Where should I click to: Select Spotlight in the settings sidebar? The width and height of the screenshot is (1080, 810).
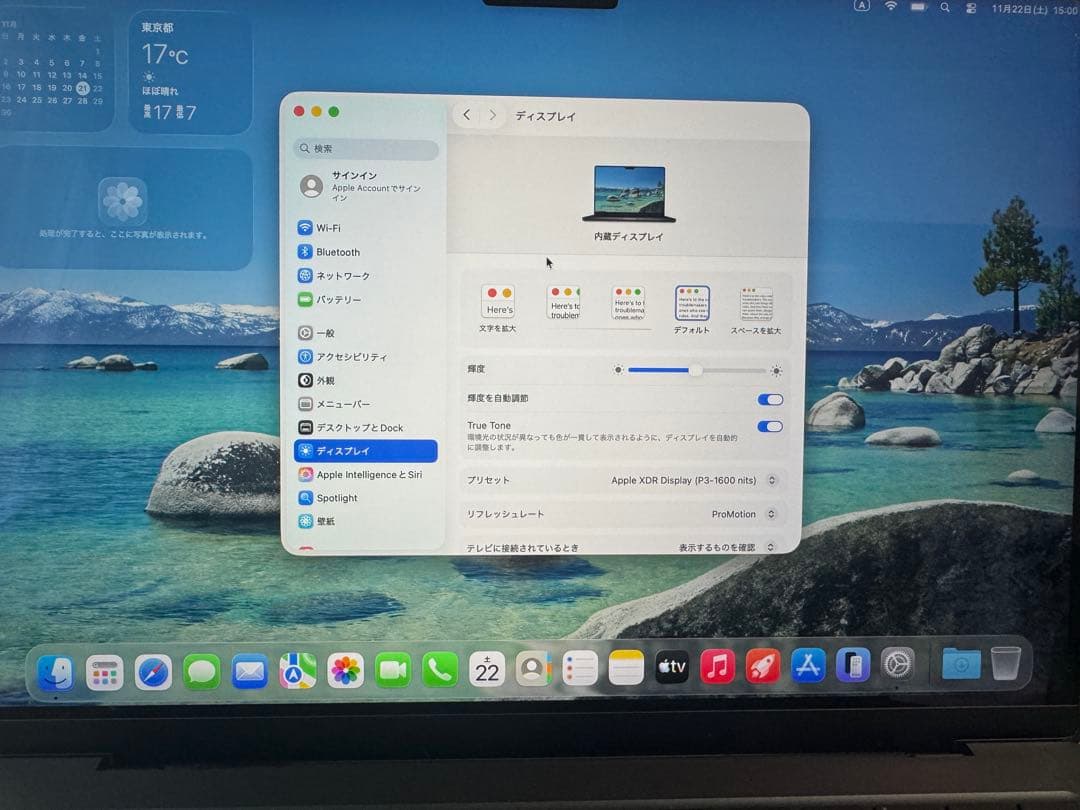pos(335,497)
